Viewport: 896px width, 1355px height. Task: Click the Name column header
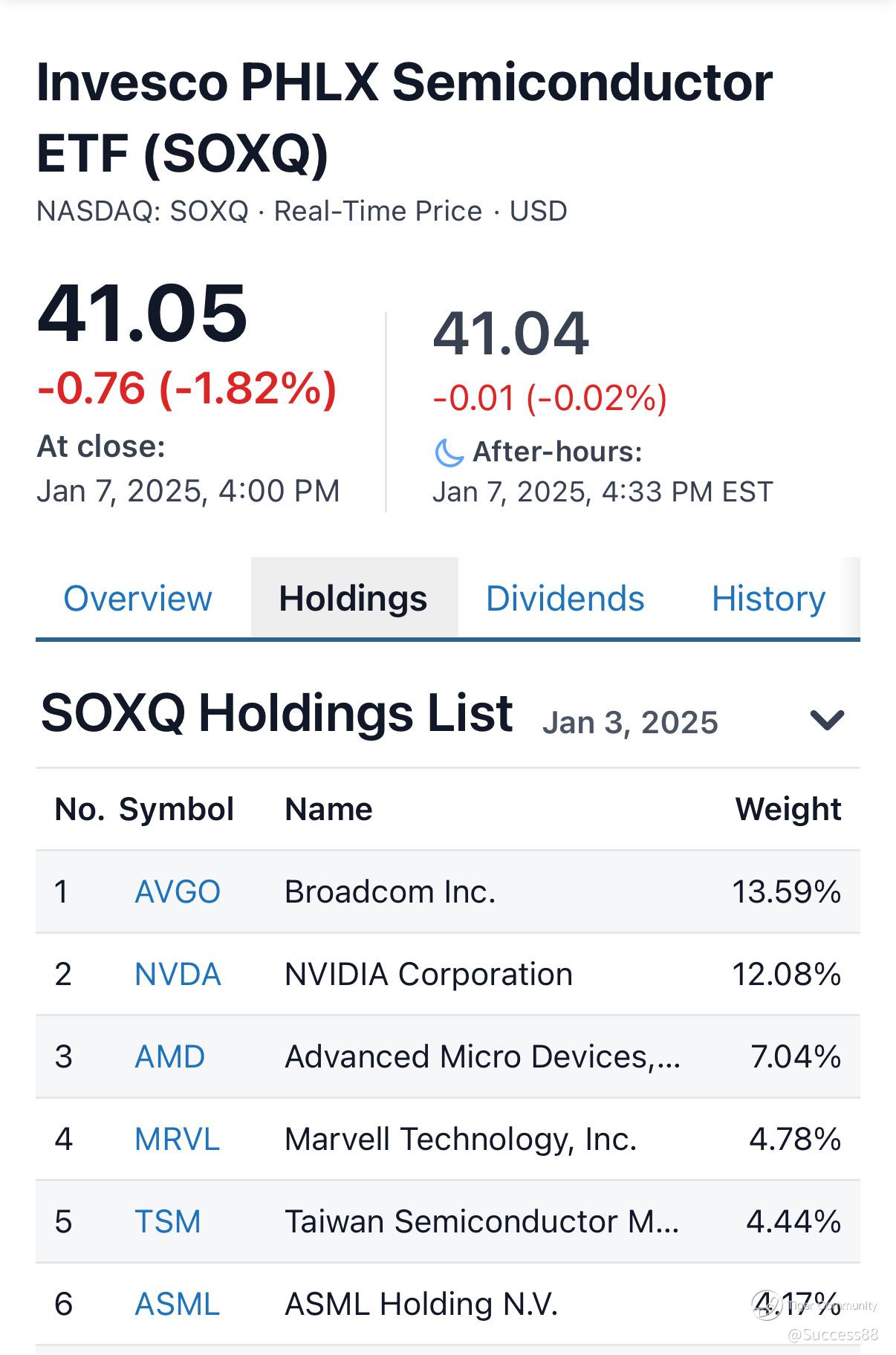(328, 809)
